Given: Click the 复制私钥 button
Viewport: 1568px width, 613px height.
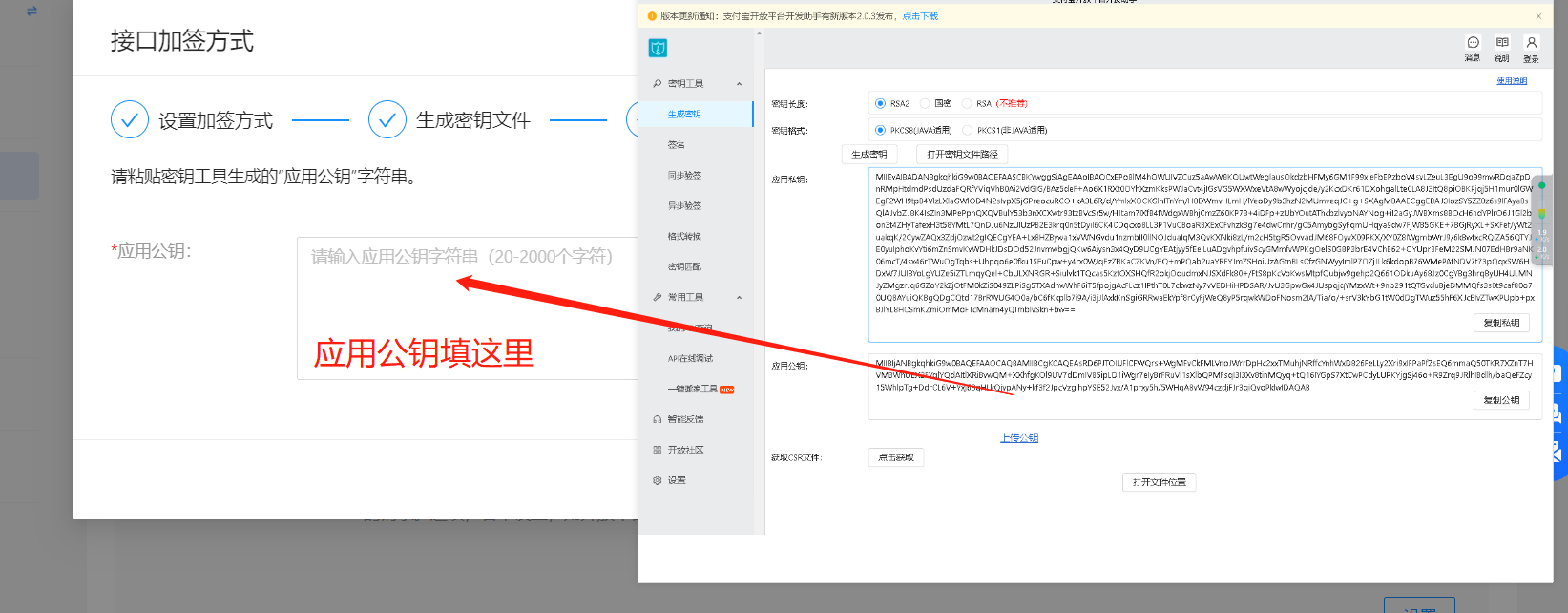Looking at the screenshot, I should (1501, 323).
